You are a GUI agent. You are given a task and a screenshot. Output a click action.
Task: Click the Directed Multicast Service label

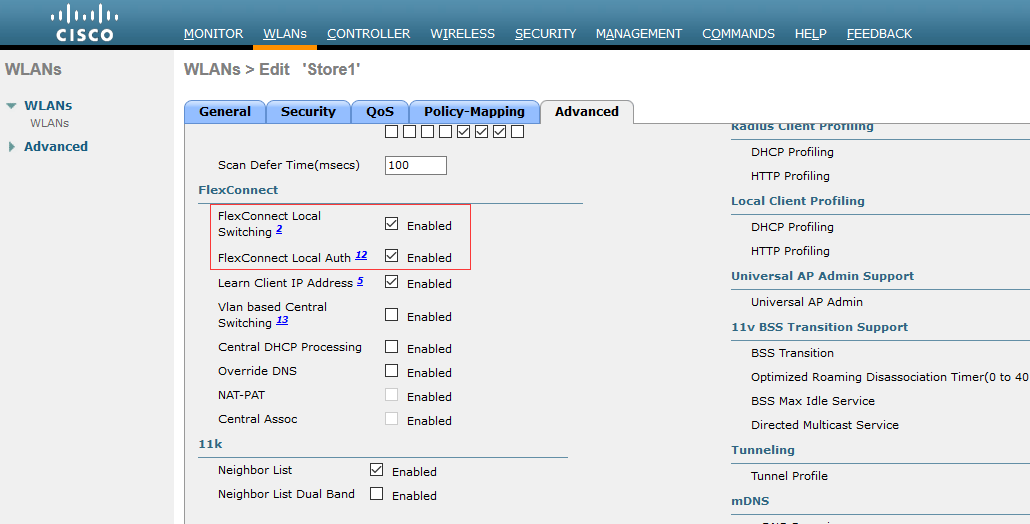pyautogui.click(x=824, y=425)
